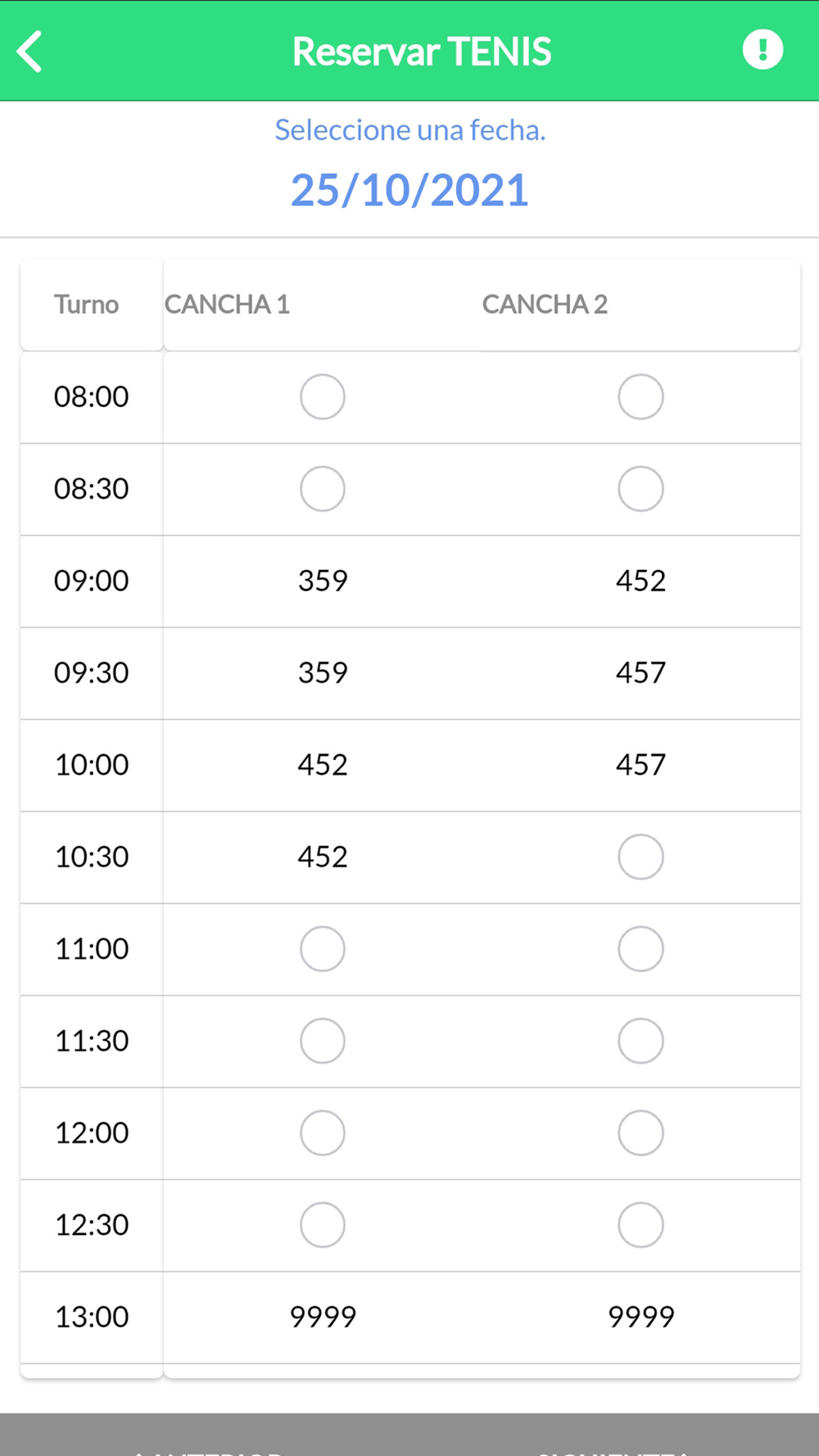Open the date picker showing 25/10/2021

click(x=409, y=190)
